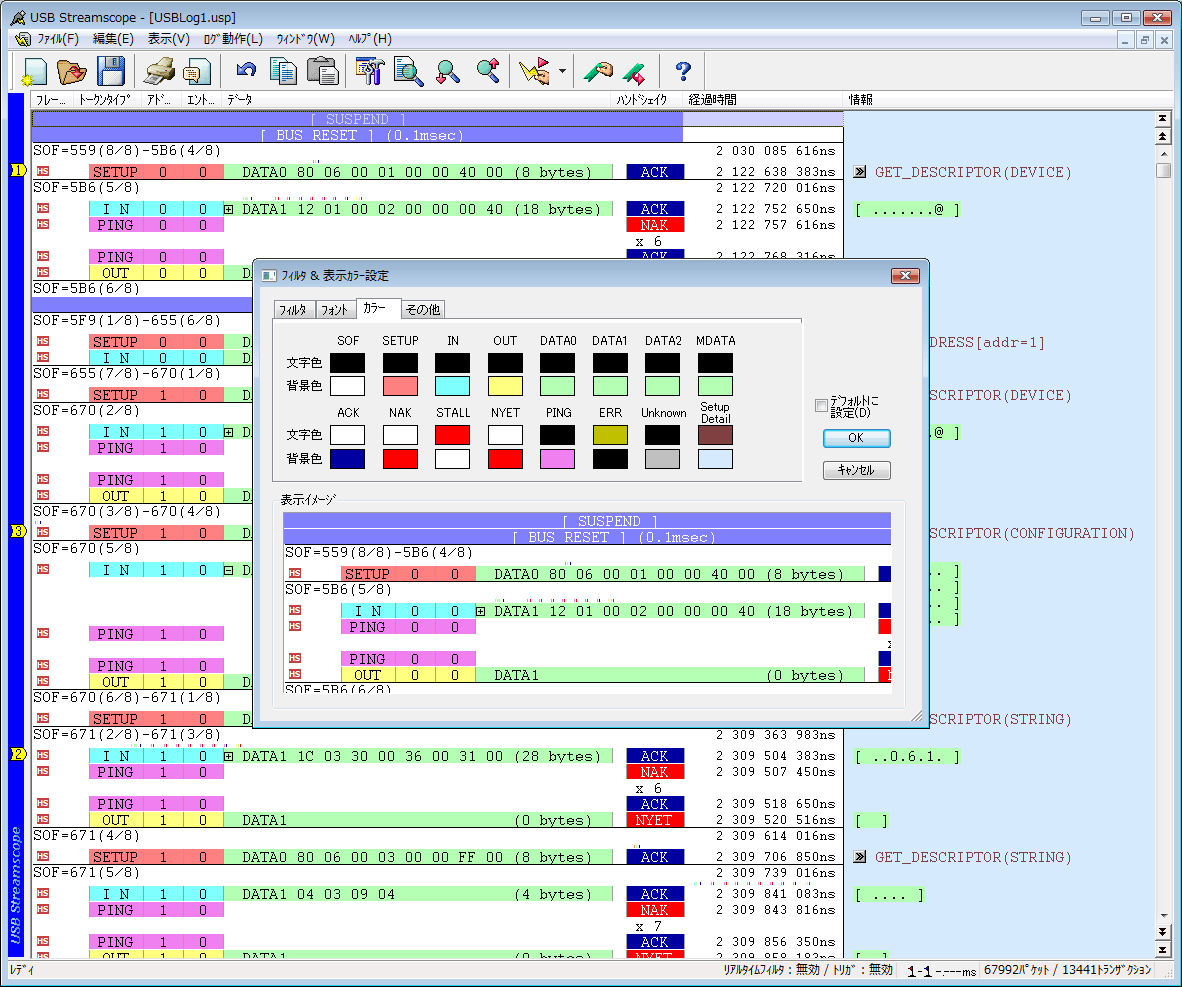Expand the IN row under SOF=670(2/8)
Screen dimensions: 1182x987
click(228, 432)
